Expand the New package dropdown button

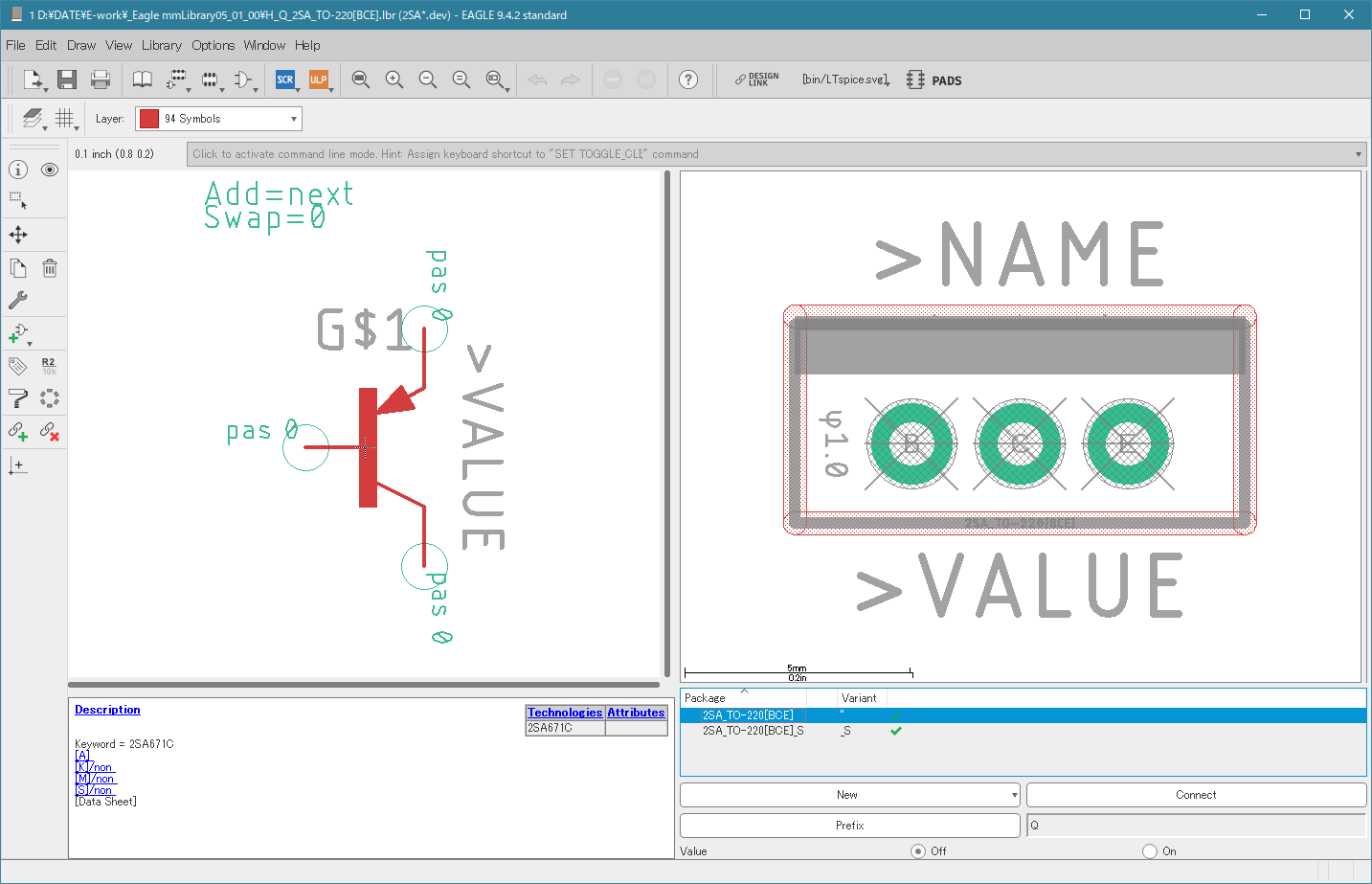tap(1014, 795)
